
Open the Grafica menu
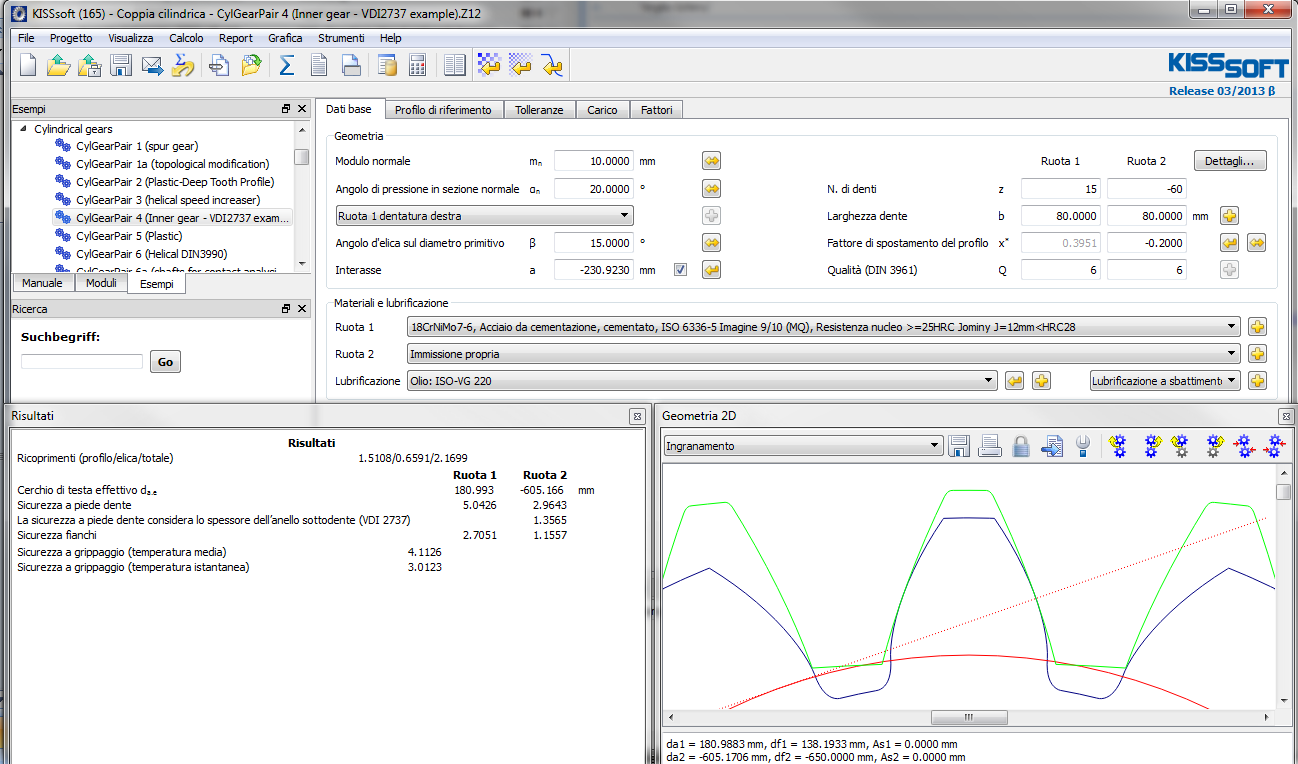pyautogui.click(x=285, y=38)
